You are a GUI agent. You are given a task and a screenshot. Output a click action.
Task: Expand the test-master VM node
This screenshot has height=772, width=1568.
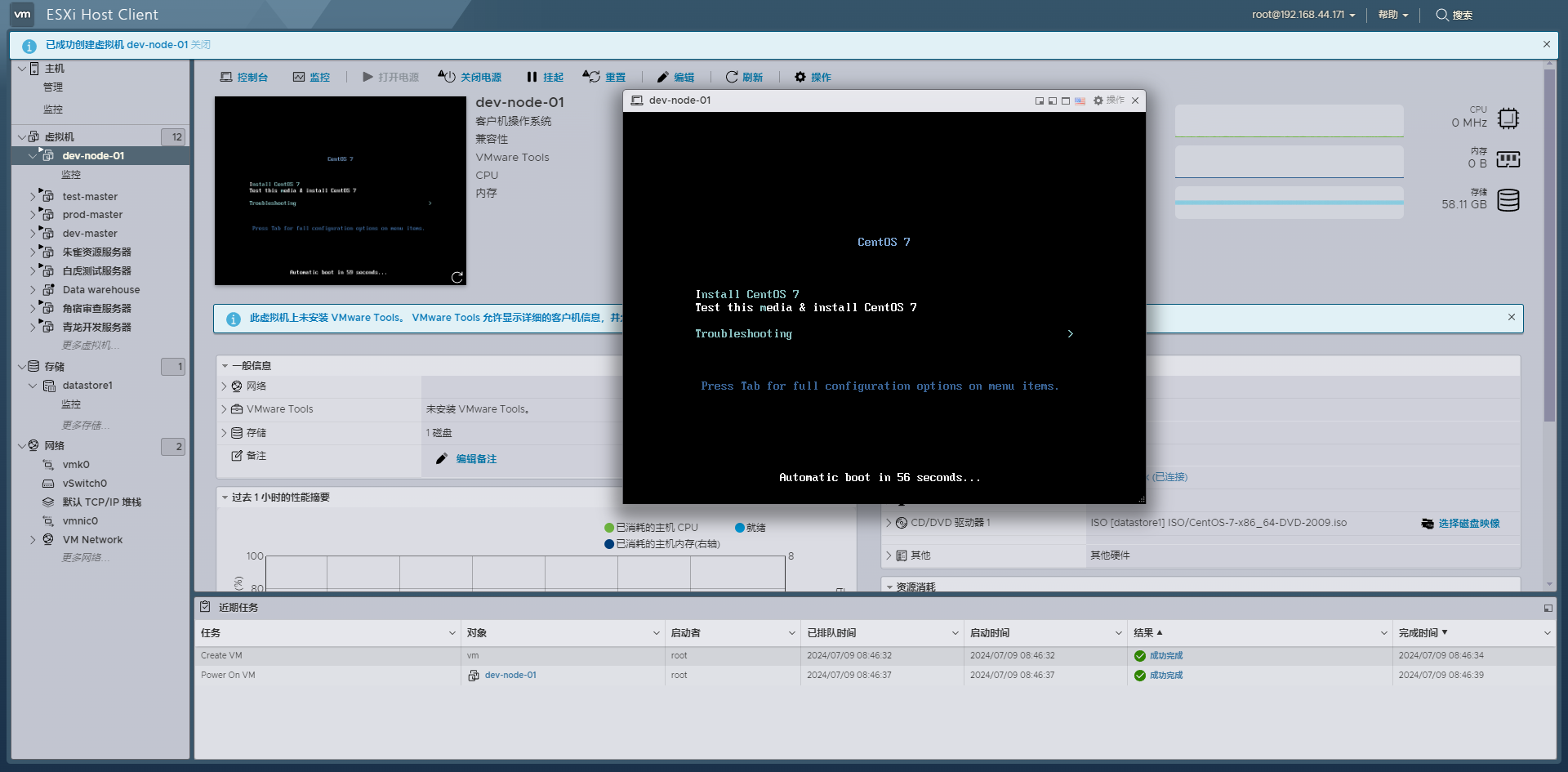click(x=33, y=196)
